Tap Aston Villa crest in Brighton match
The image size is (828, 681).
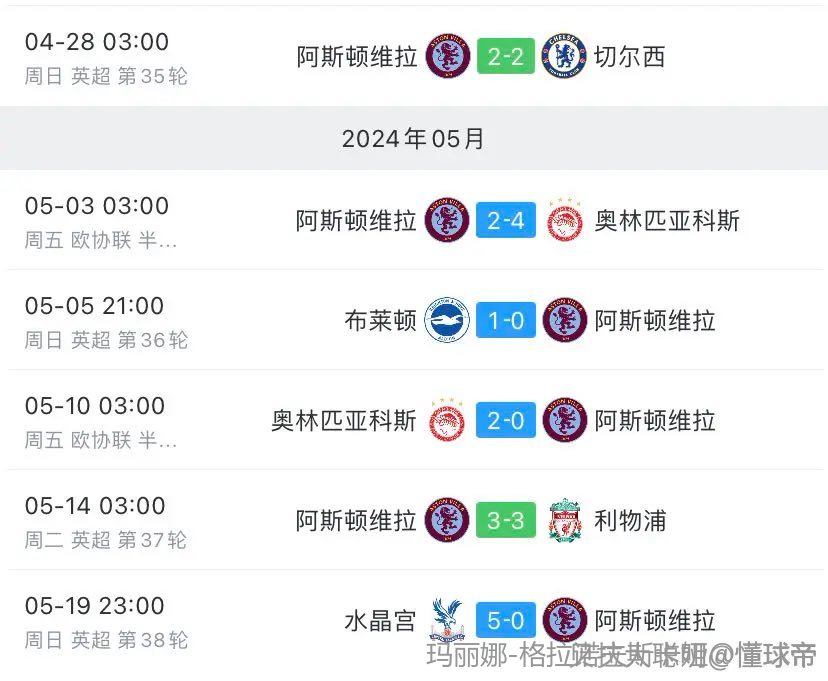[x=565, y=320]
